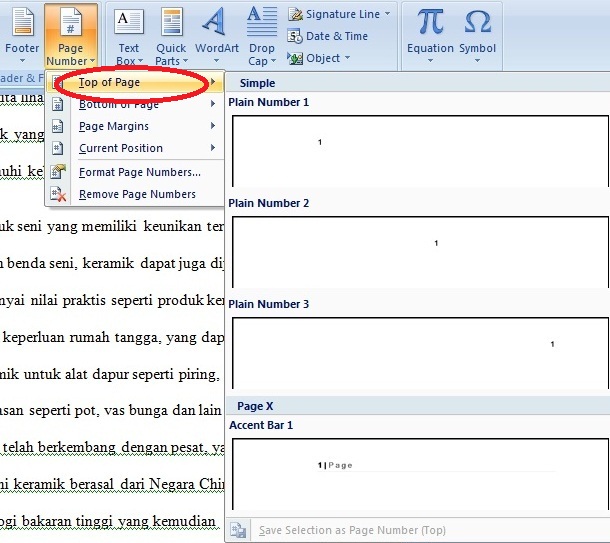Click the Bottom of Page menu icon
610x543 pixels.
point(58,104)
